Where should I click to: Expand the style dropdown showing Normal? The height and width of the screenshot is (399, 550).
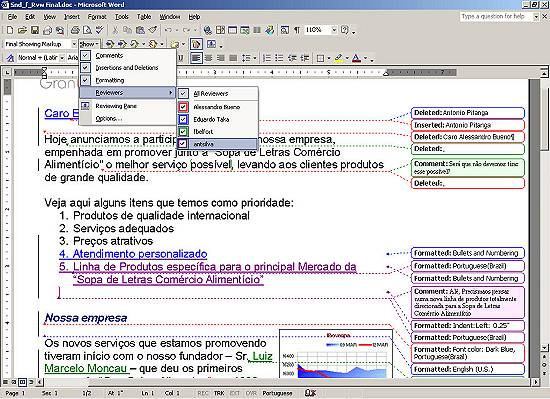coord(62,58)
